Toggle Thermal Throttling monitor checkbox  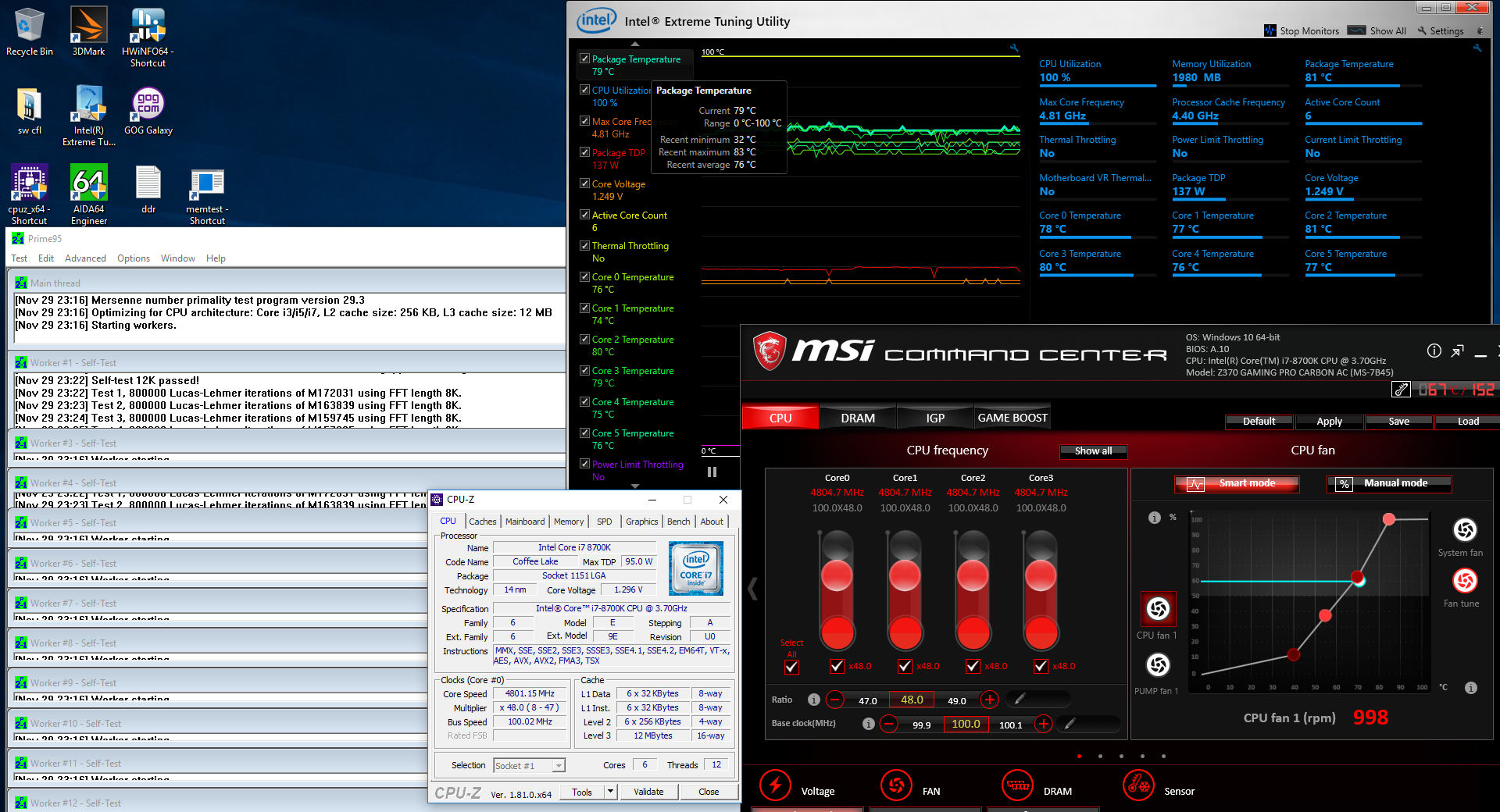pos(584,245)
